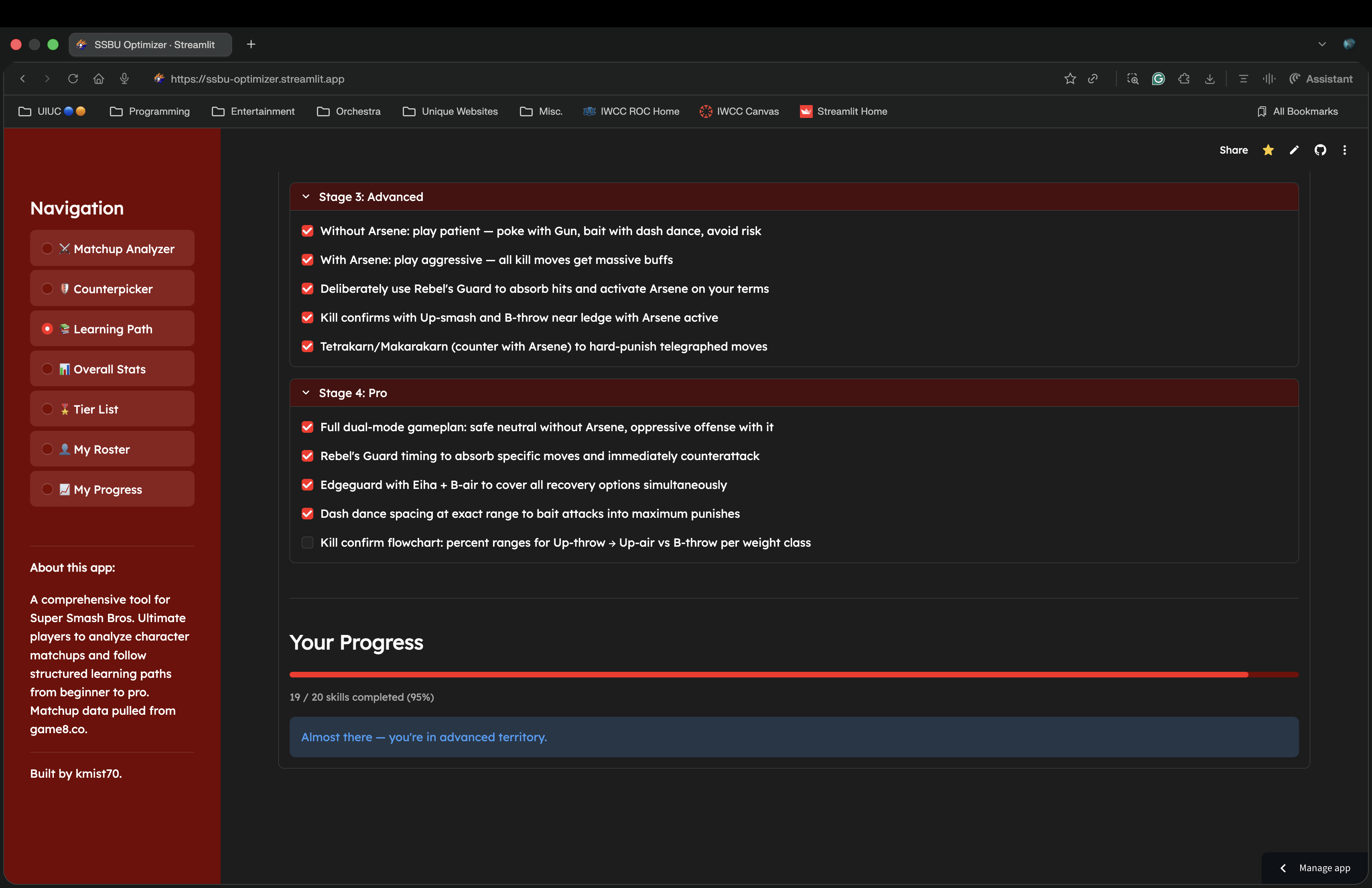Reload the page with refresh icon
The height and width of the screenshot is (888, 1372).
(73, 79)
